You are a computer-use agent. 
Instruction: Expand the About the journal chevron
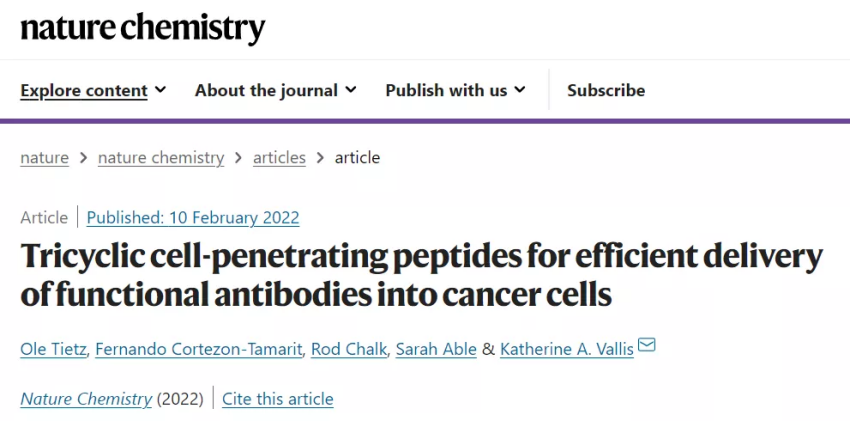[351, 90]
